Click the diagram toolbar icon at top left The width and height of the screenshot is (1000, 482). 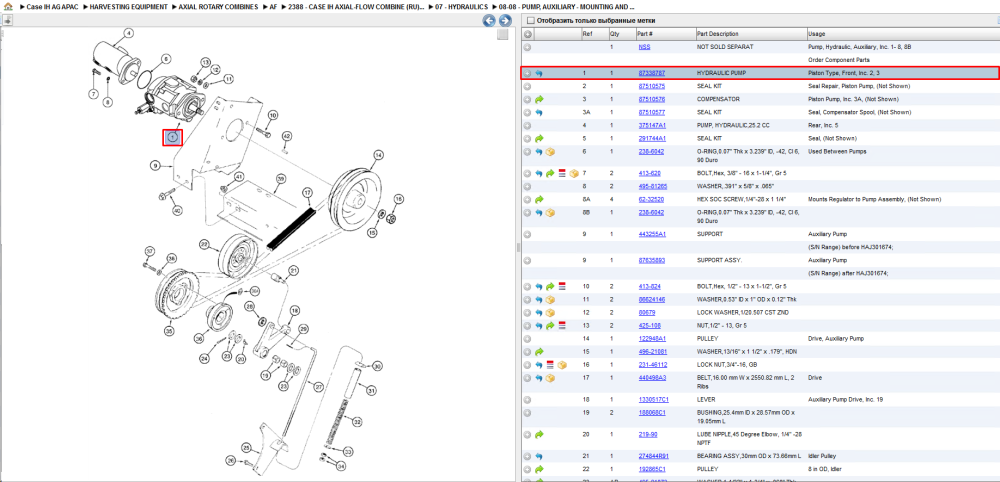pyautogui.click(x=8, y=20)
